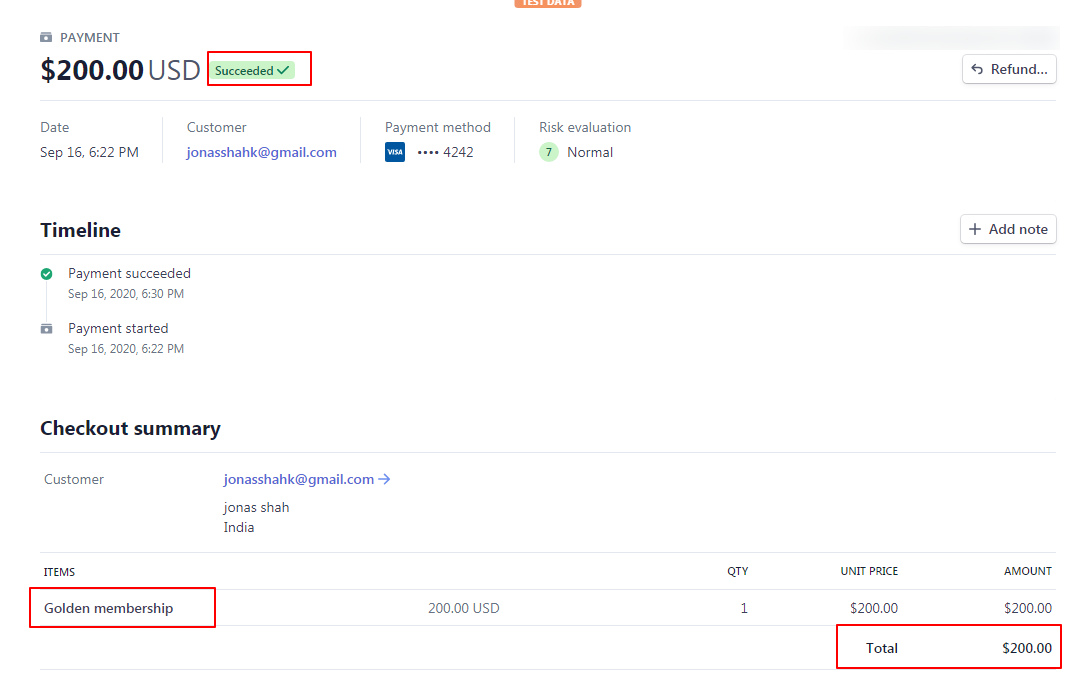Click the Sep 16, 2020, 6:30 PM timestamp

click(x=126, y=294)
